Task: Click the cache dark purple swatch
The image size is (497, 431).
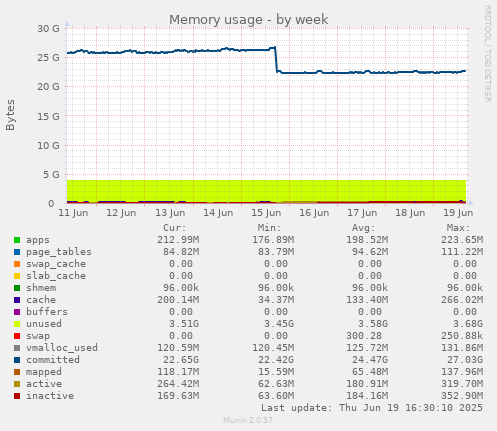Action: coord(17,300)
